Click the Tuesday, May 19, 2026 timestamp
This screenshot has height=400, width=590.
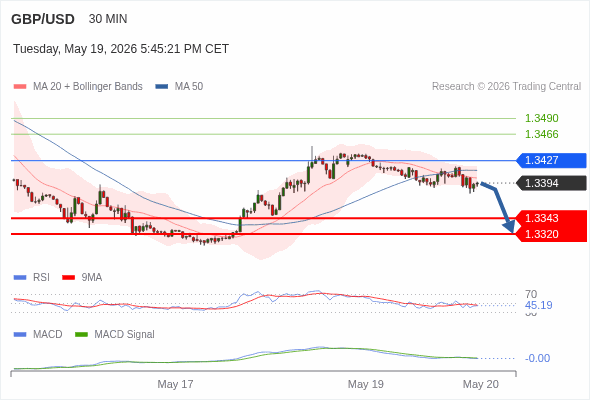coord(121,49)
